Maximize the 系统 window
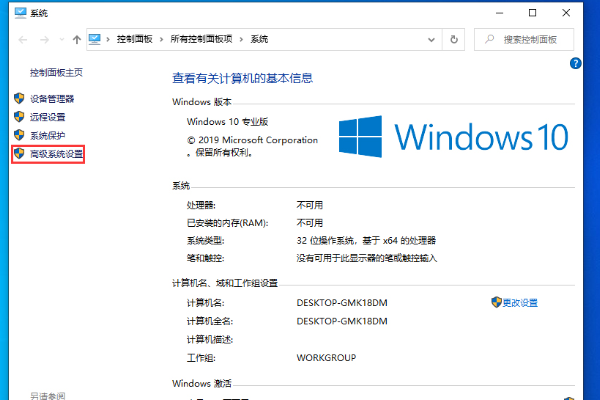Screen dimensions: 600x400 pos(532,13)
